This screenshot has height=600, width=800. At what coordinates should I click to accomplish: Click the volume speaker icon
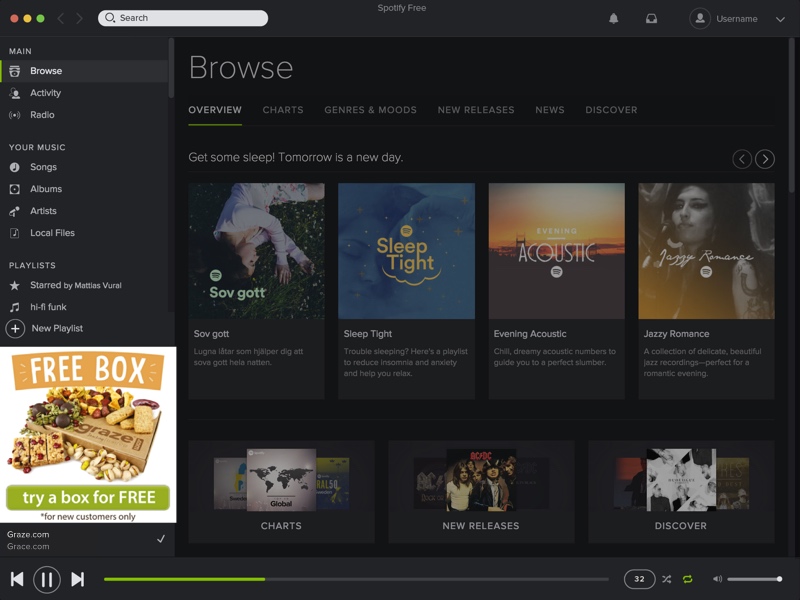tap(717, 579)
